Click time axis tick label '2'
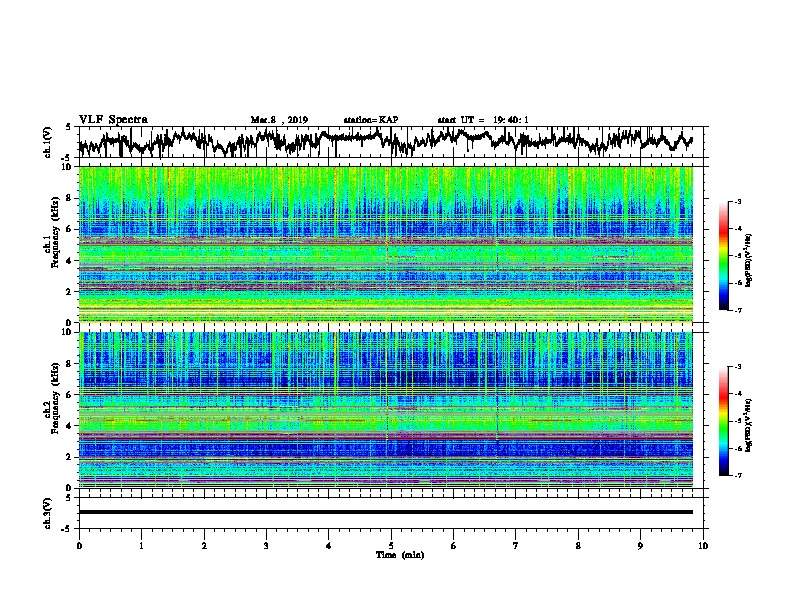Image resolution: width=792 pixels, height=612 pixels. coord(204,546)
